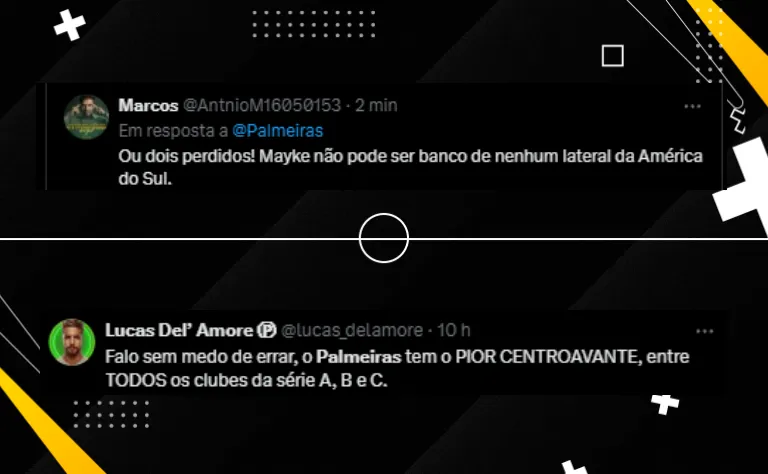Open more options on Marcos's tweet
The height and width of the screenshot is (474, 768).
coord(692,106)
